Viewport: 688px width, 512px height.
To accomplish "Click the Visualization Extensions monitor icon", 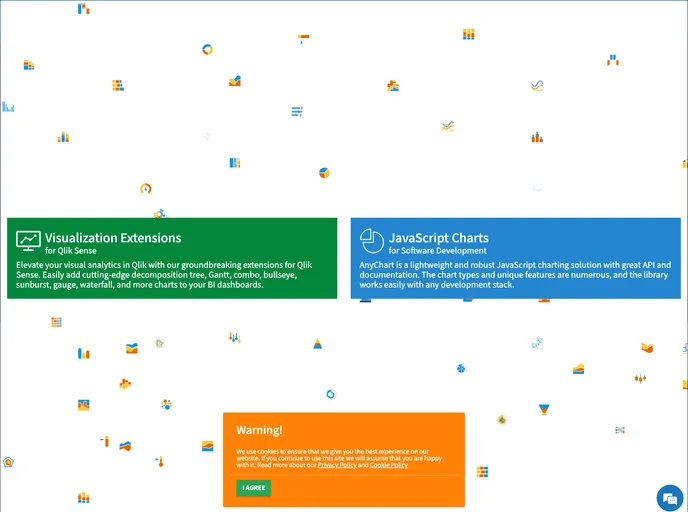I will [28, 241].
